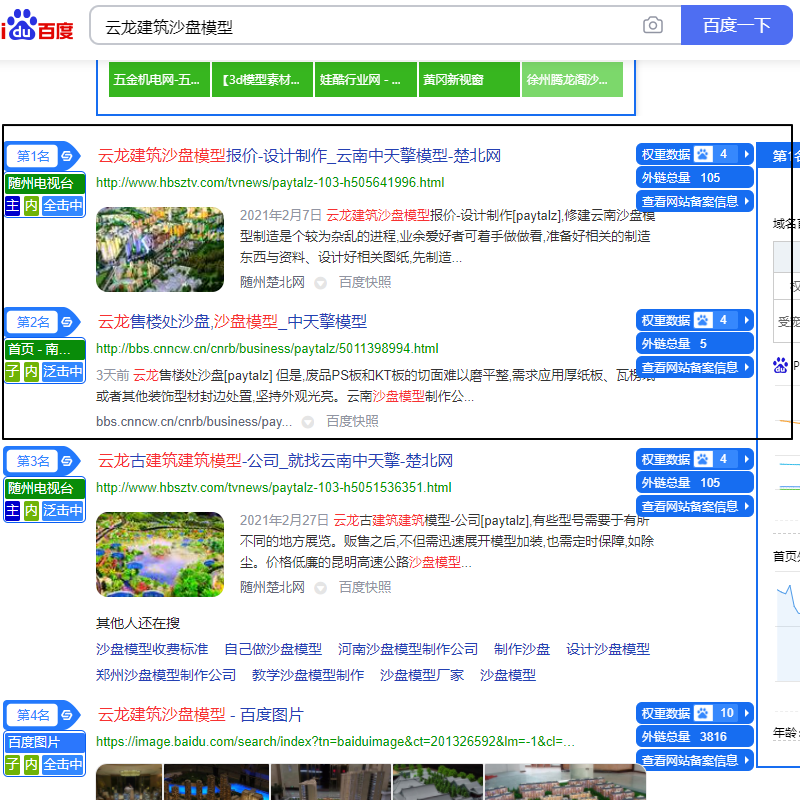Select the 徐州腾龙阁沙 green tab
The height and width of the screenshot is (800, 800).
[x=572, y=80]
